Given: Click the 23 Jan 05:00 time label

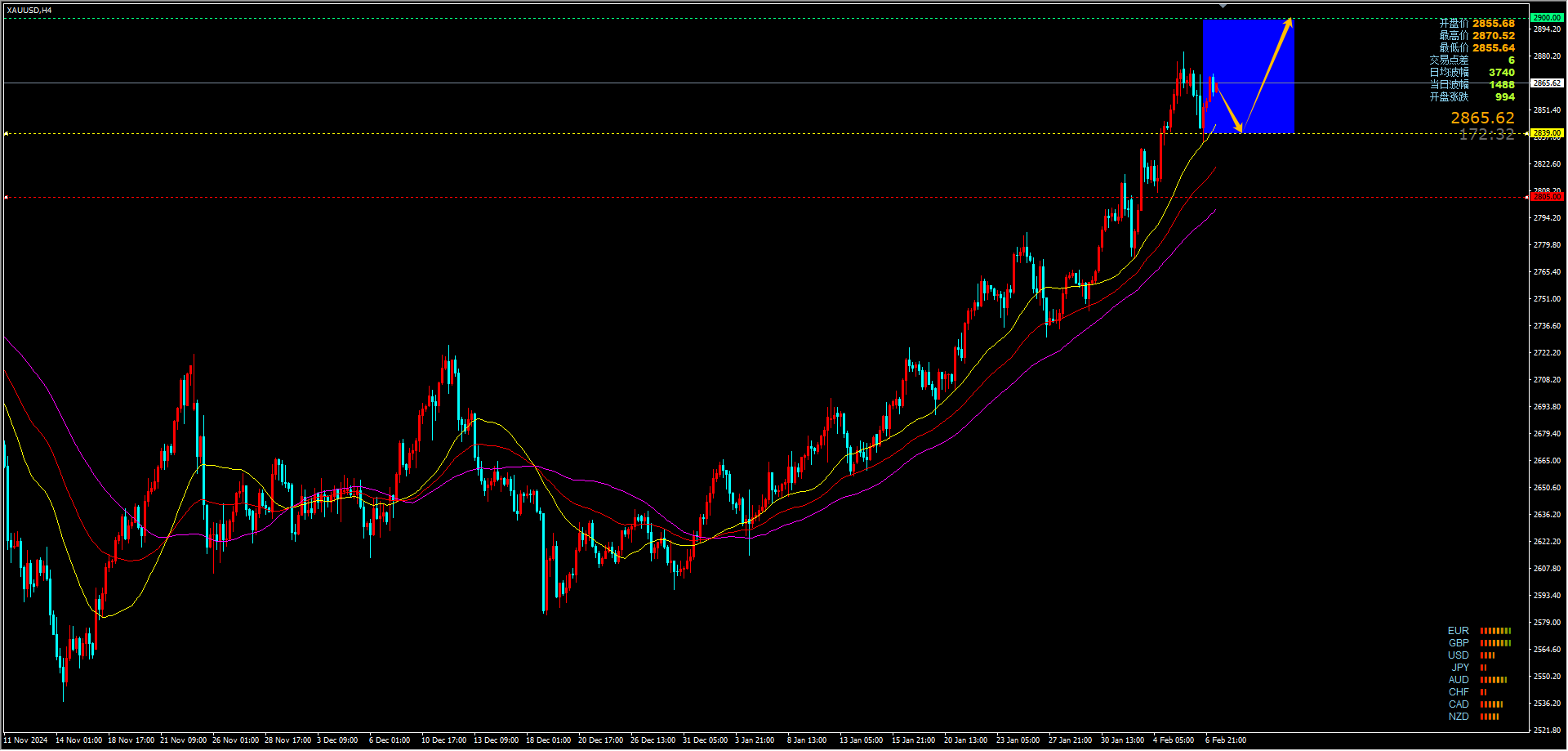Looking at the screenshot, I should click(x=1018, y=740).
